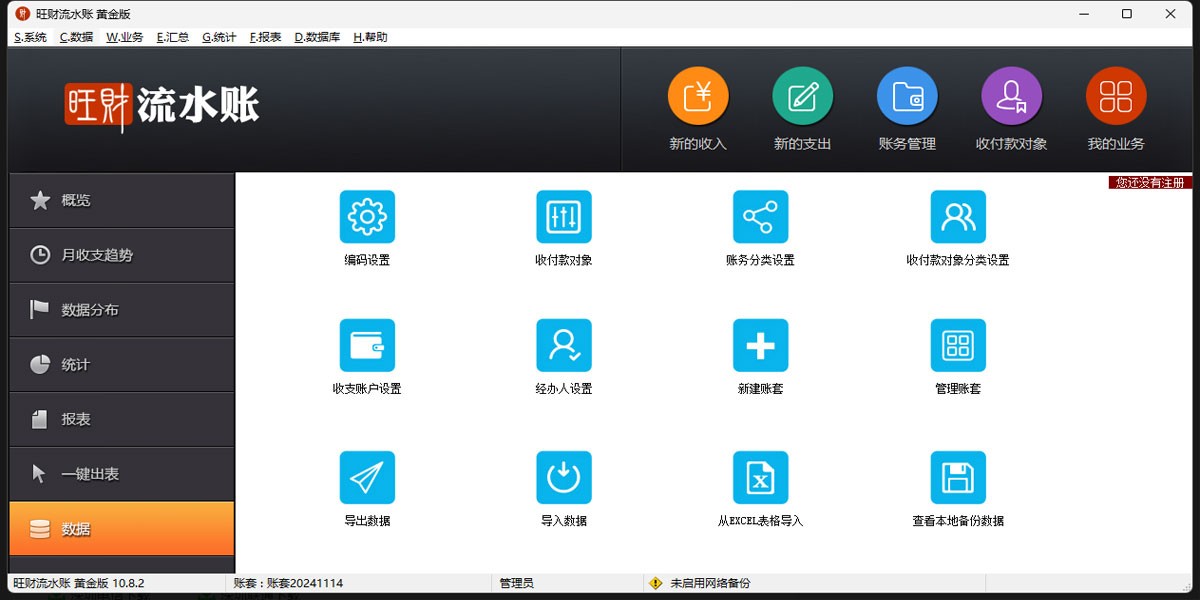
Task: Click 旺财流水账 黄金版 10.8.2 version text
Action: coord(79,583)
